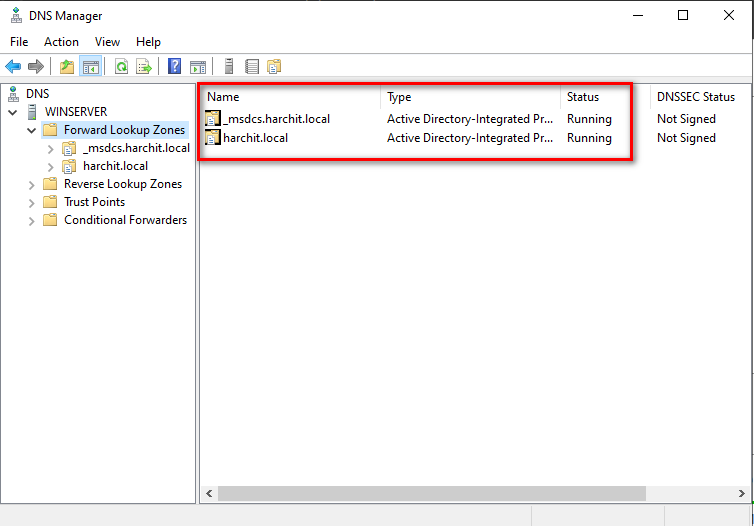Click the Show/Hide Action Pane toolbar icon
The width and height of the screenshot is (754, 526).
(198, 67)
